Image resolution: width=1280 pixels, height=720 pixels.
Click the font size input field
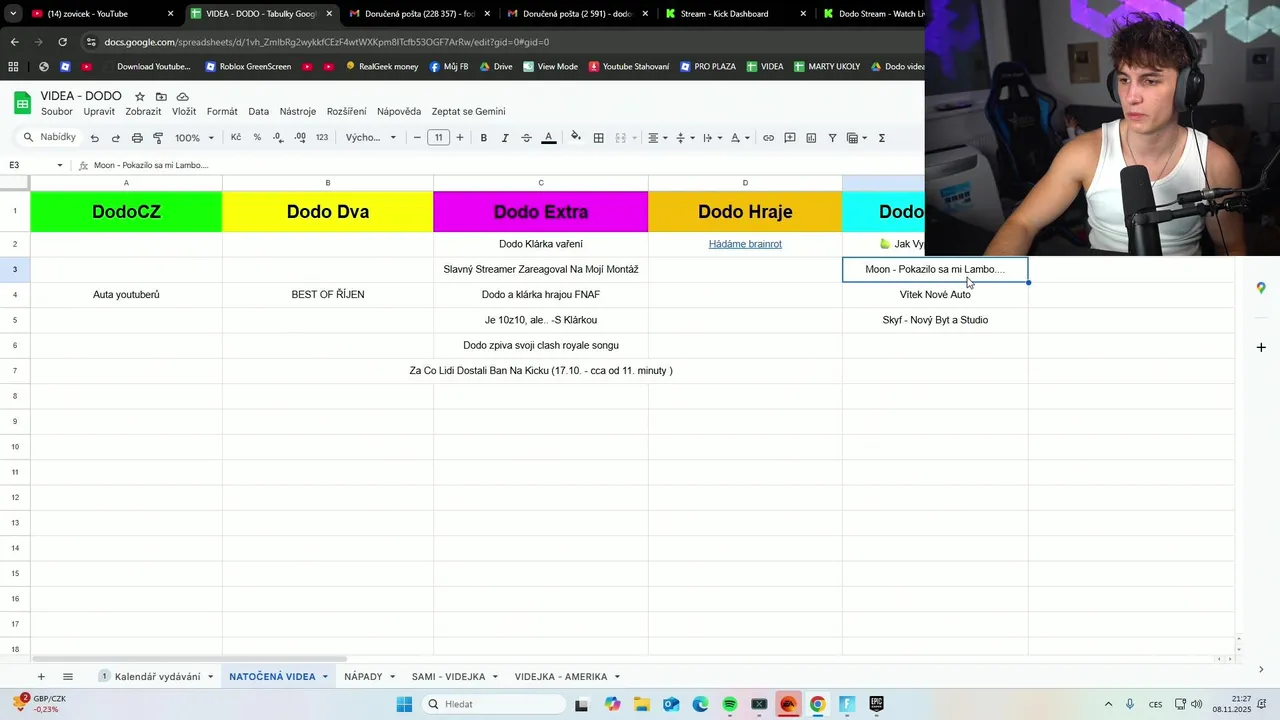[438, 138]
